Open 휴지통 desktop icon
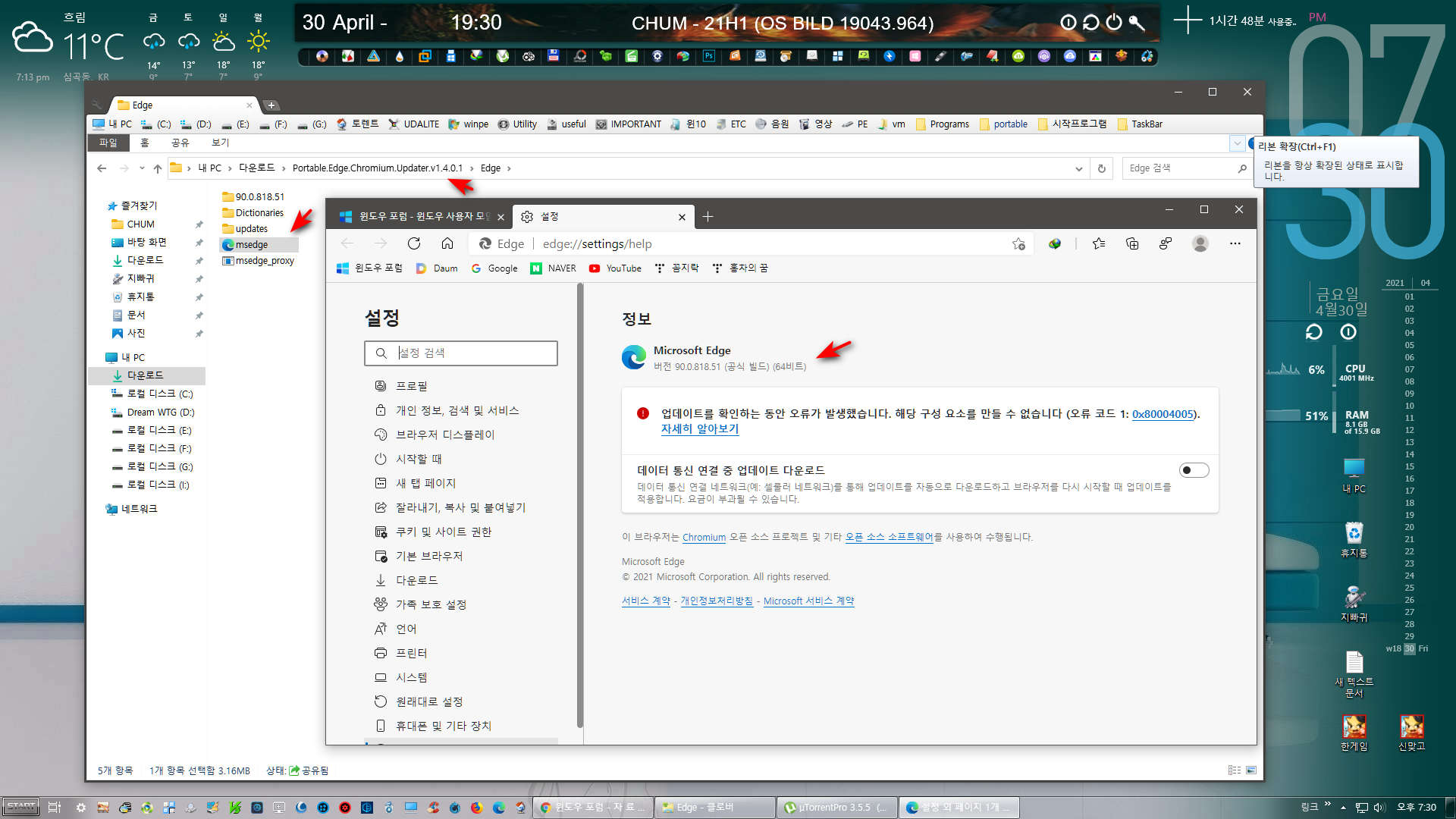Image resolution: width=1456 pixels, height=819 pixels. click(1354, 540)
